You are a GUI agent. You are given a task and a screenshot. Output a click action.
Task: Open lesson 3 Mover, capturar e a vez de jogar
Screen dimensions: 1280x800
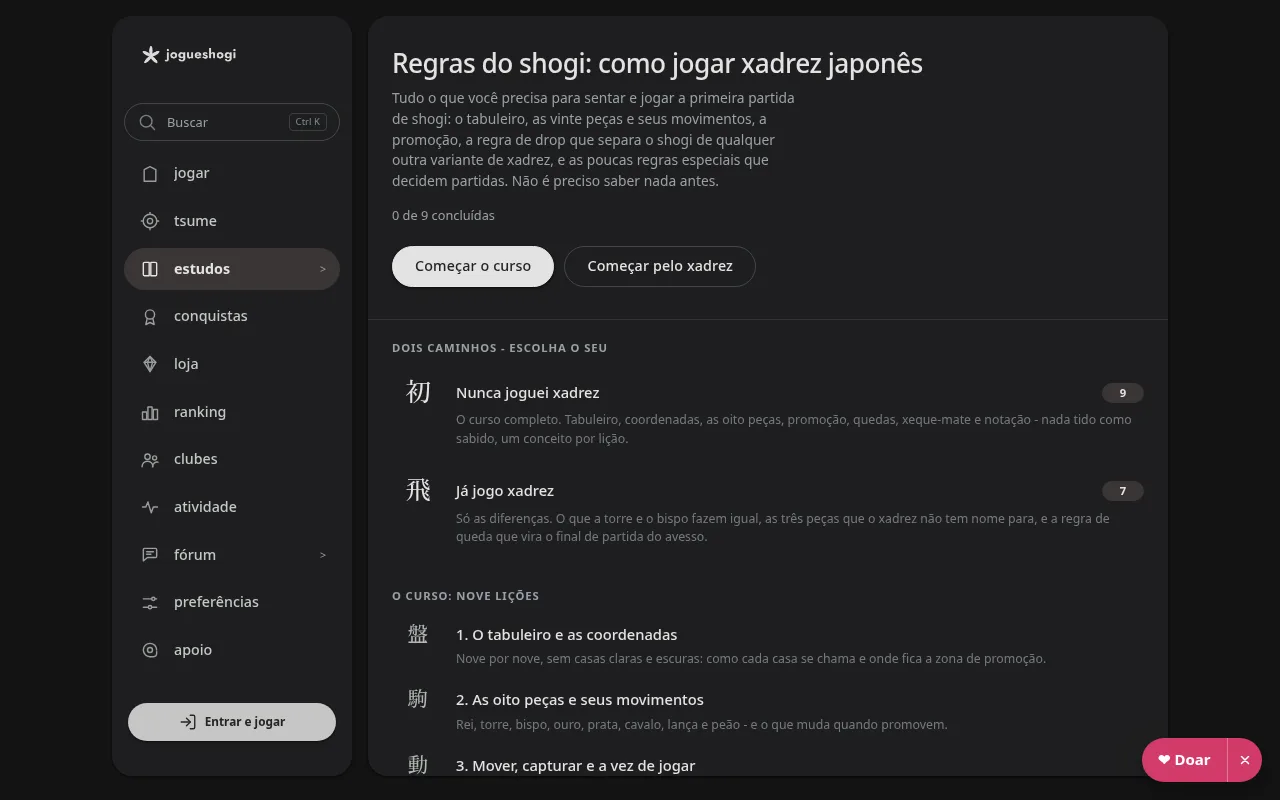tap(768, 765)
